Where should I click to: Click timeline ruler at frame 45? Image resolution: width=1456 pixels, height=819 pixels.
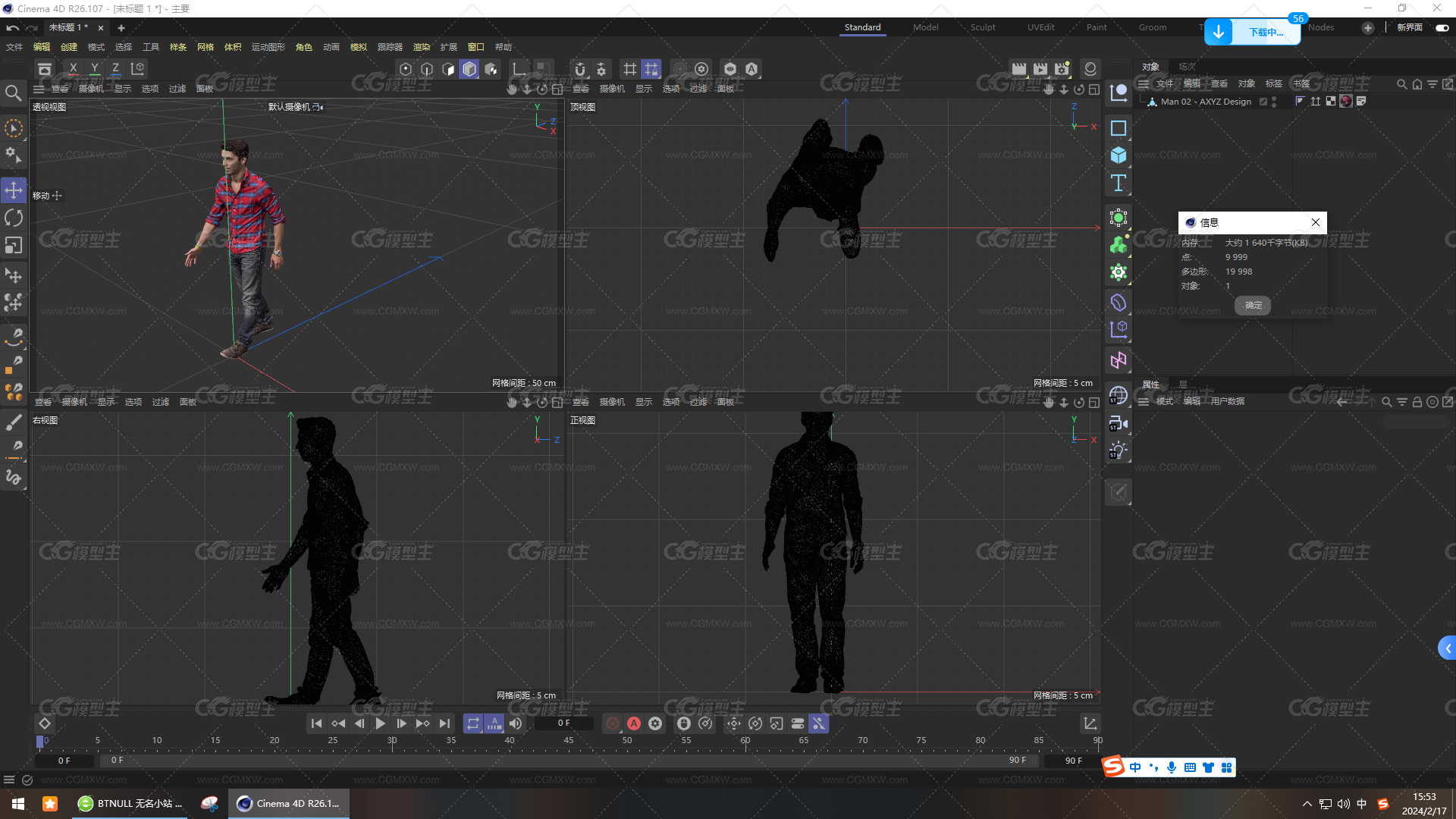(569, 741)
